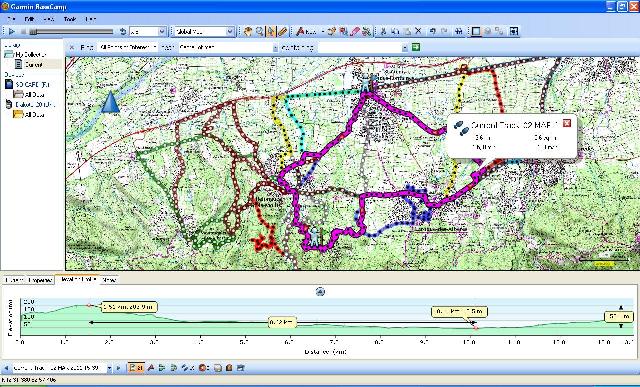
Task: Go to the previous item with the left arrow
Action: click(6, 368)
